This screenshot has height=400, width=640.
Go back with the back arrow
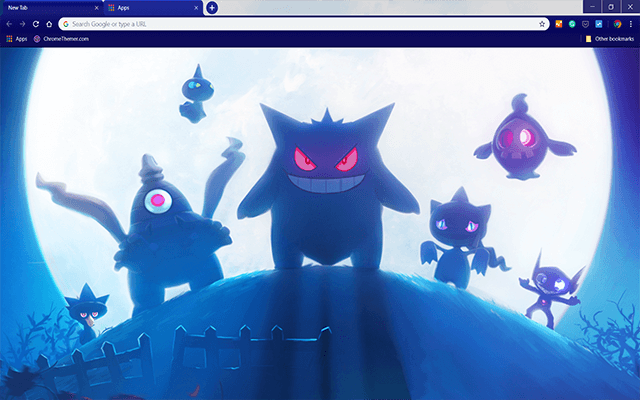point(9,24)
